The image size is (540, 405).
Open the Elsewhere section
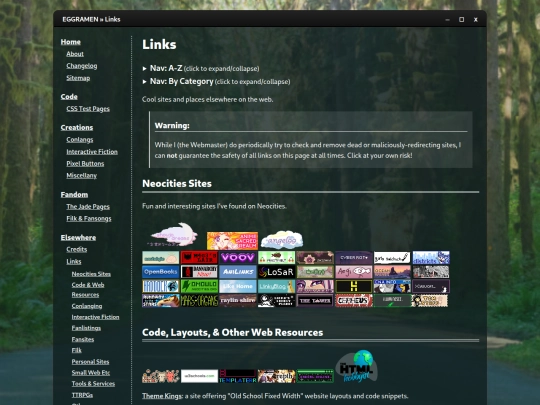78,237
